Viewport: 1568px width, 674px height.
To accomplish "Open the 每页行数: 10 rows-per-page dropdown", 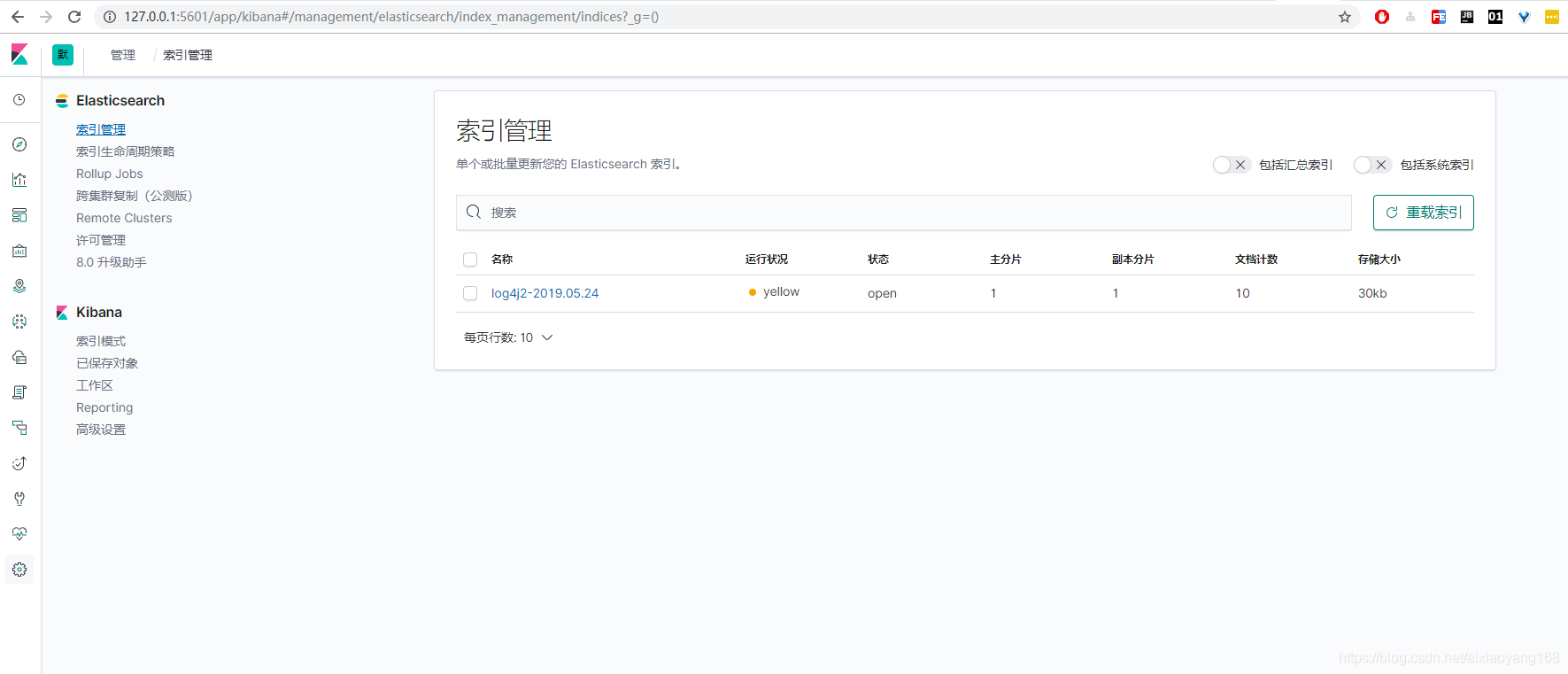I will pos(508,337).
